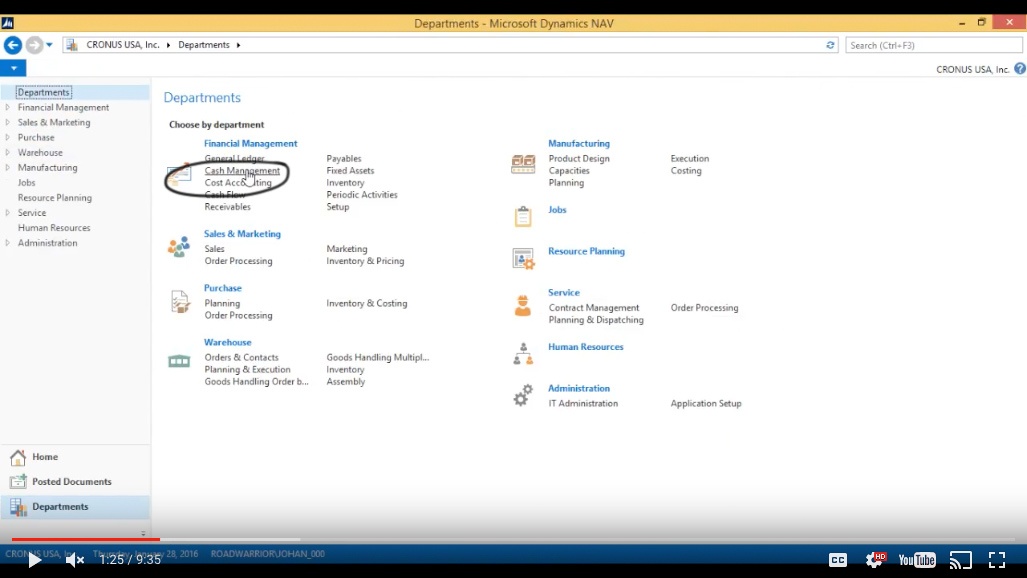Click the YouTube logo button
This screenshot has height=578, width=1027.
coord(917,560)
